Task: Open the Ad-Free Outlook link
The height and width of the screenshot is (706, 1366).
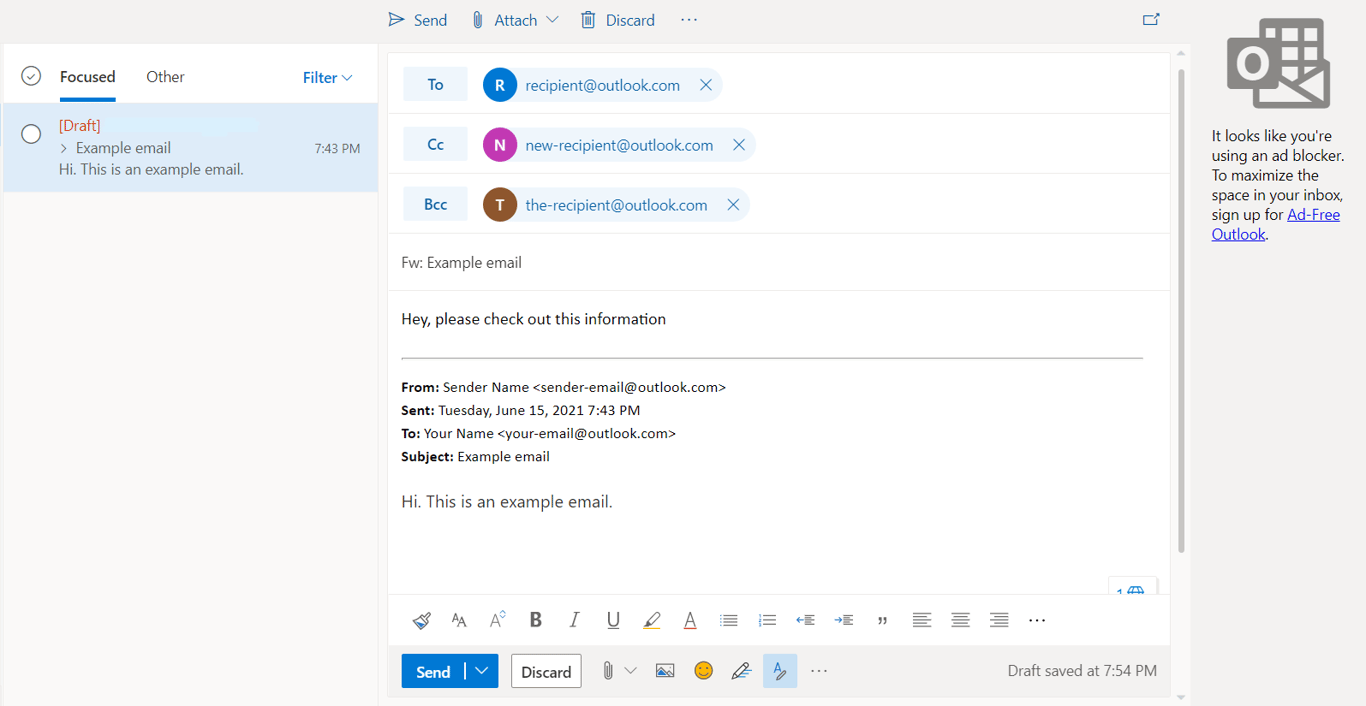Action: coord(1313,214)
